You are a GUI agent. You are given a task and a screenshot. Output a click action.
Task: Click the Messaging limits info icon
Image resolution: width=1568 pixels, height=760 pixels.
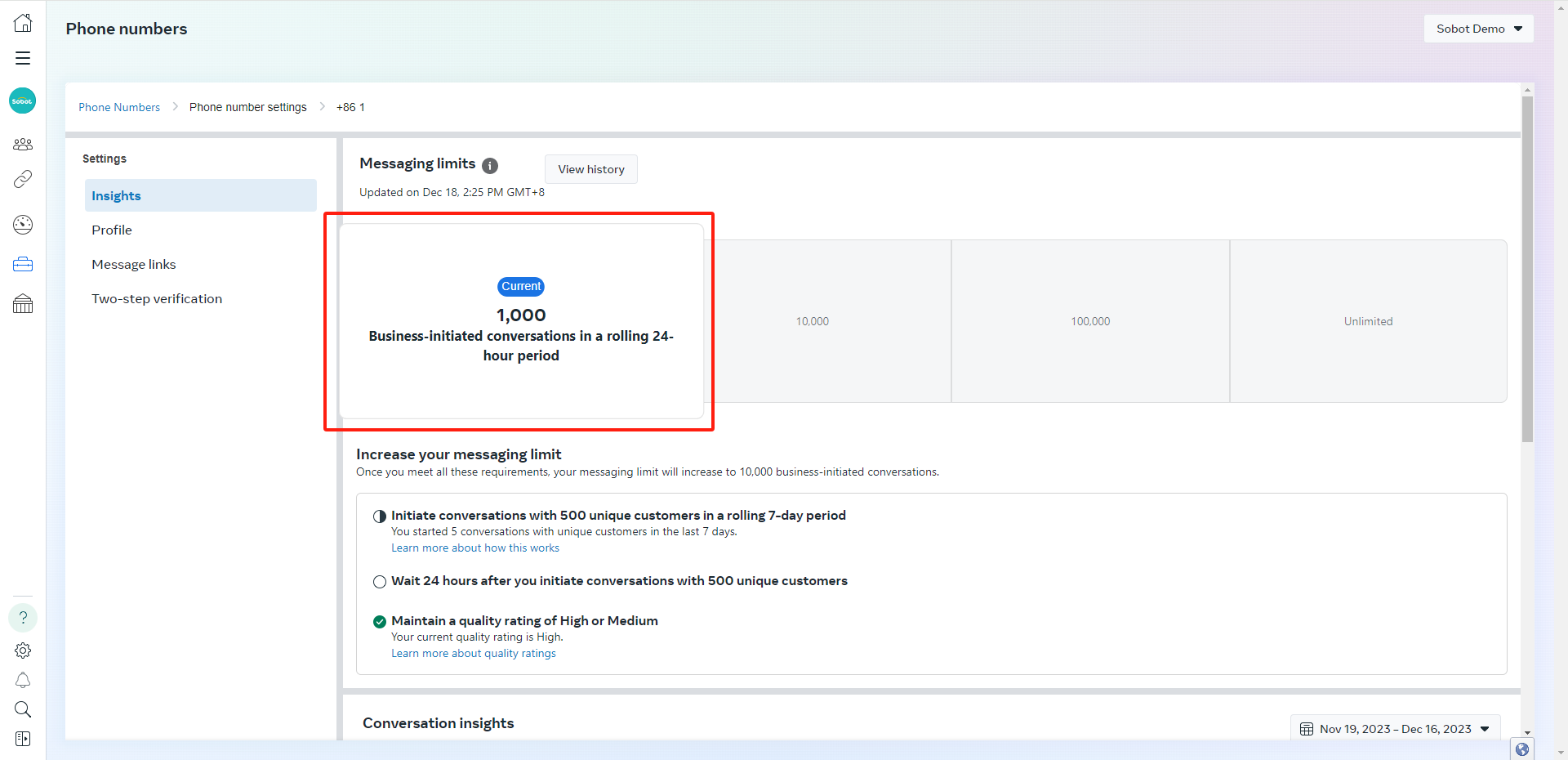pos(490,166)
